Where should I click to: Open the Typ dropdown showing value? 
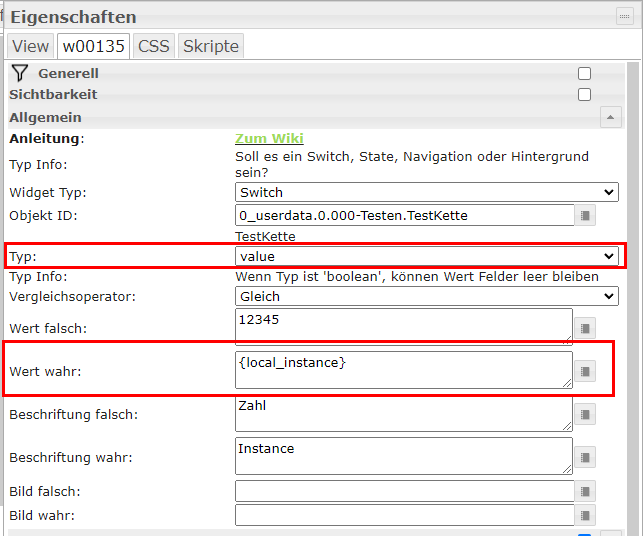[427, 256]
